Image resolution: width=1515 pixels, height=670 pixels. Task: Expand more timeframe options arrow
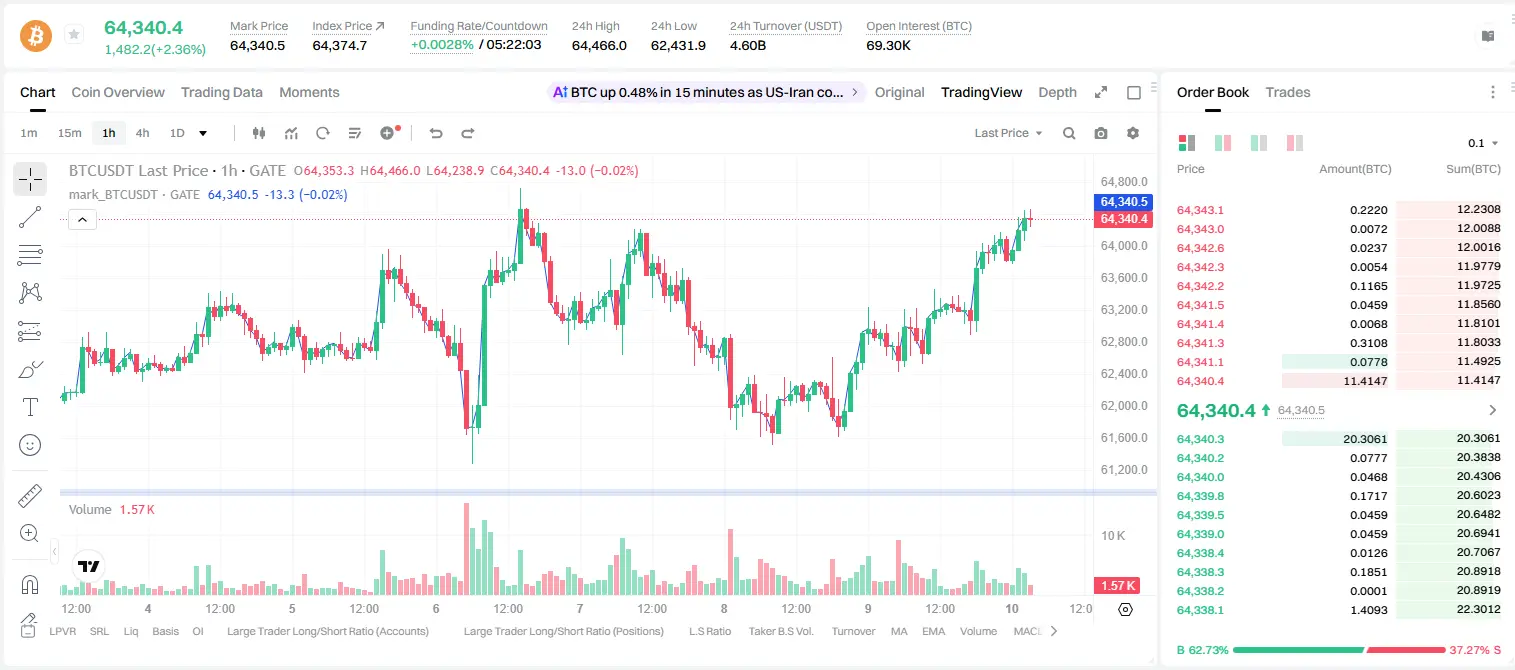point(203,133)
